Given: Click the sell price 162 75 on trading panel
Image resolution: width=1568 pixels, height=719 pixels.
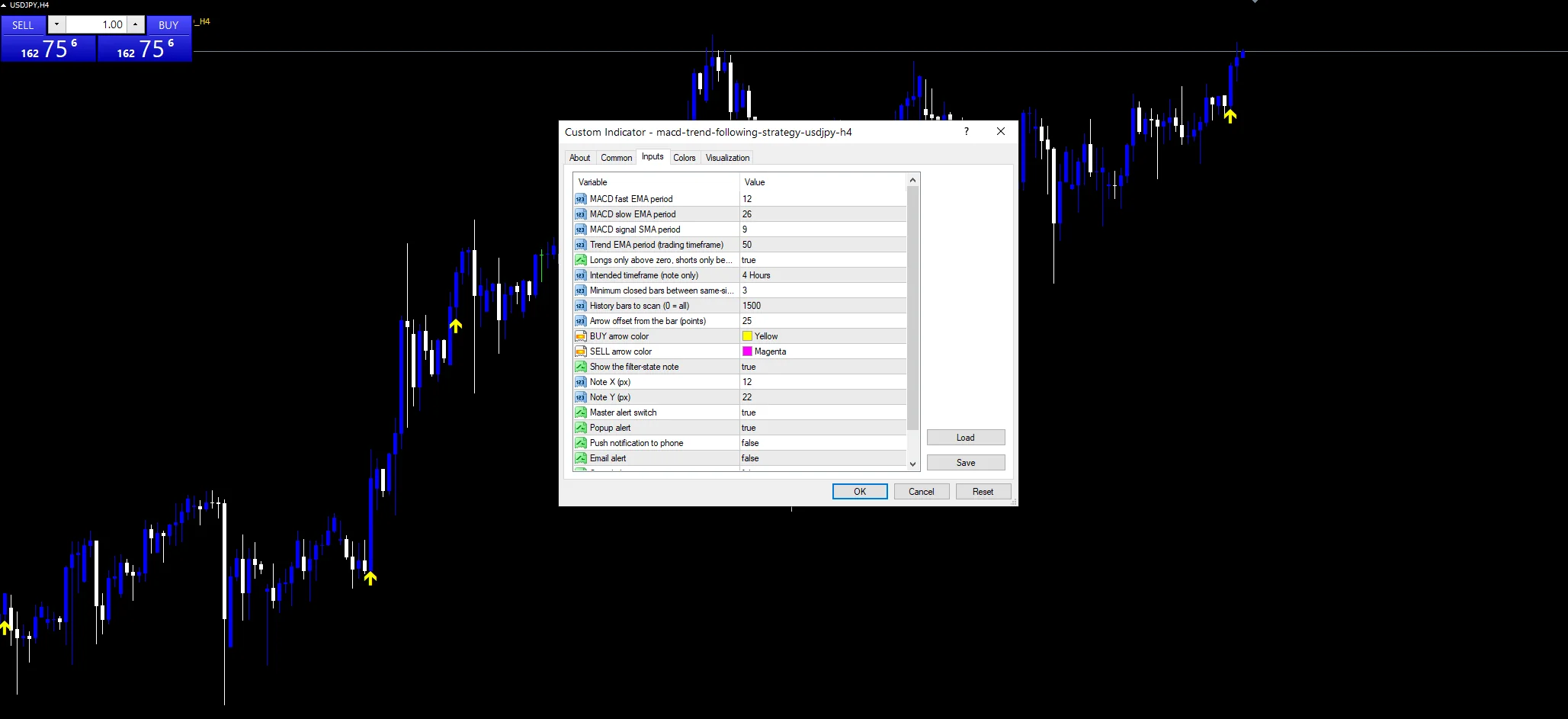Looking at the screenshot, I should tap(49, 49).
